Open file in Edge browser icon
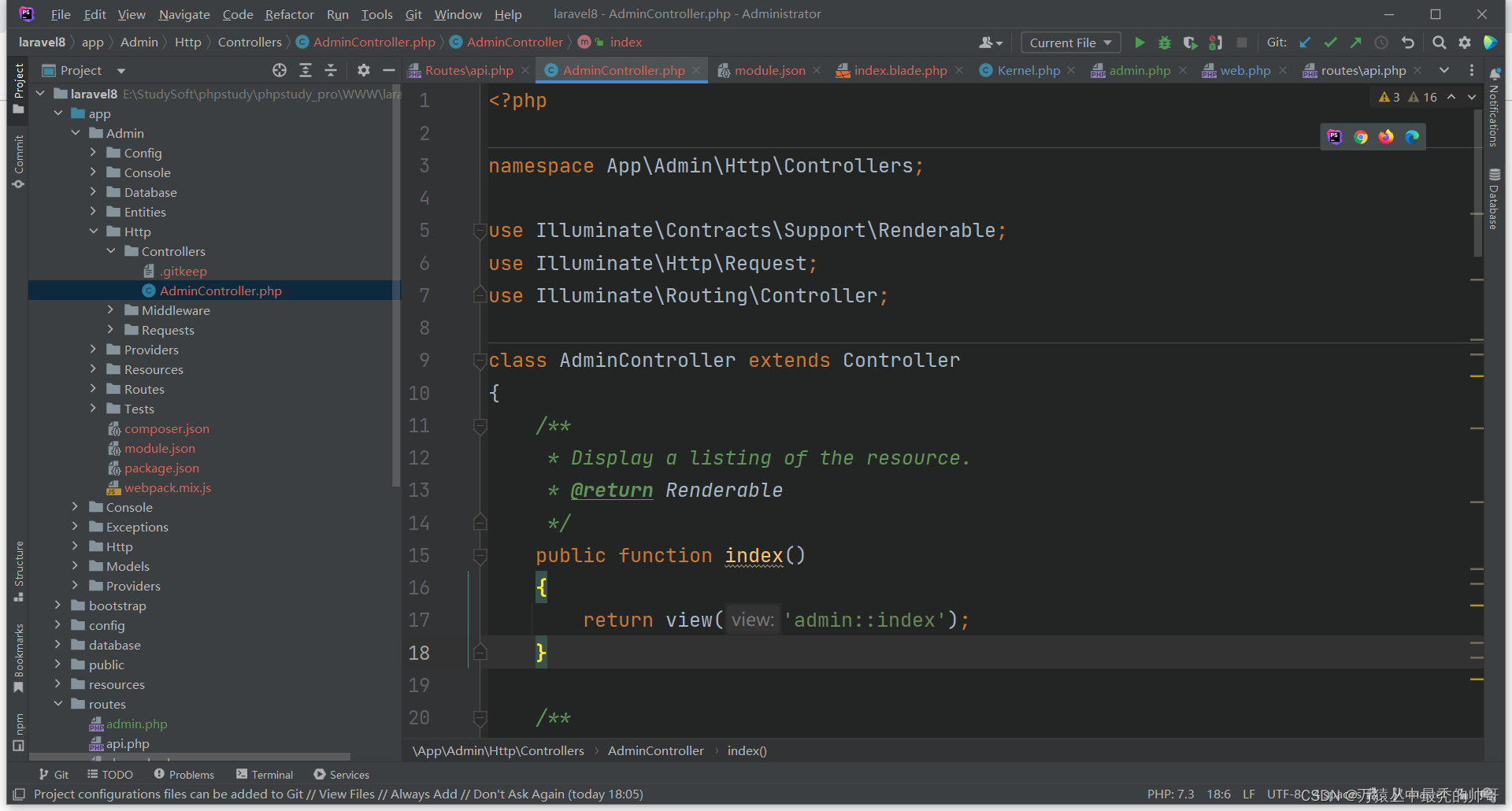The width and height of the screenshot is (1512, 811). tap(1412, 136)
